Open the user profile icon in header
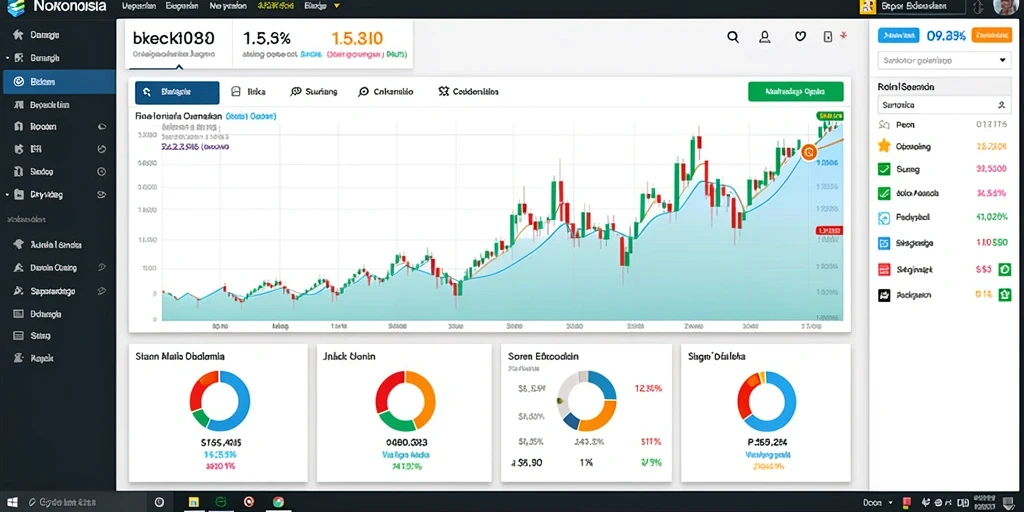 click(765, 37)
